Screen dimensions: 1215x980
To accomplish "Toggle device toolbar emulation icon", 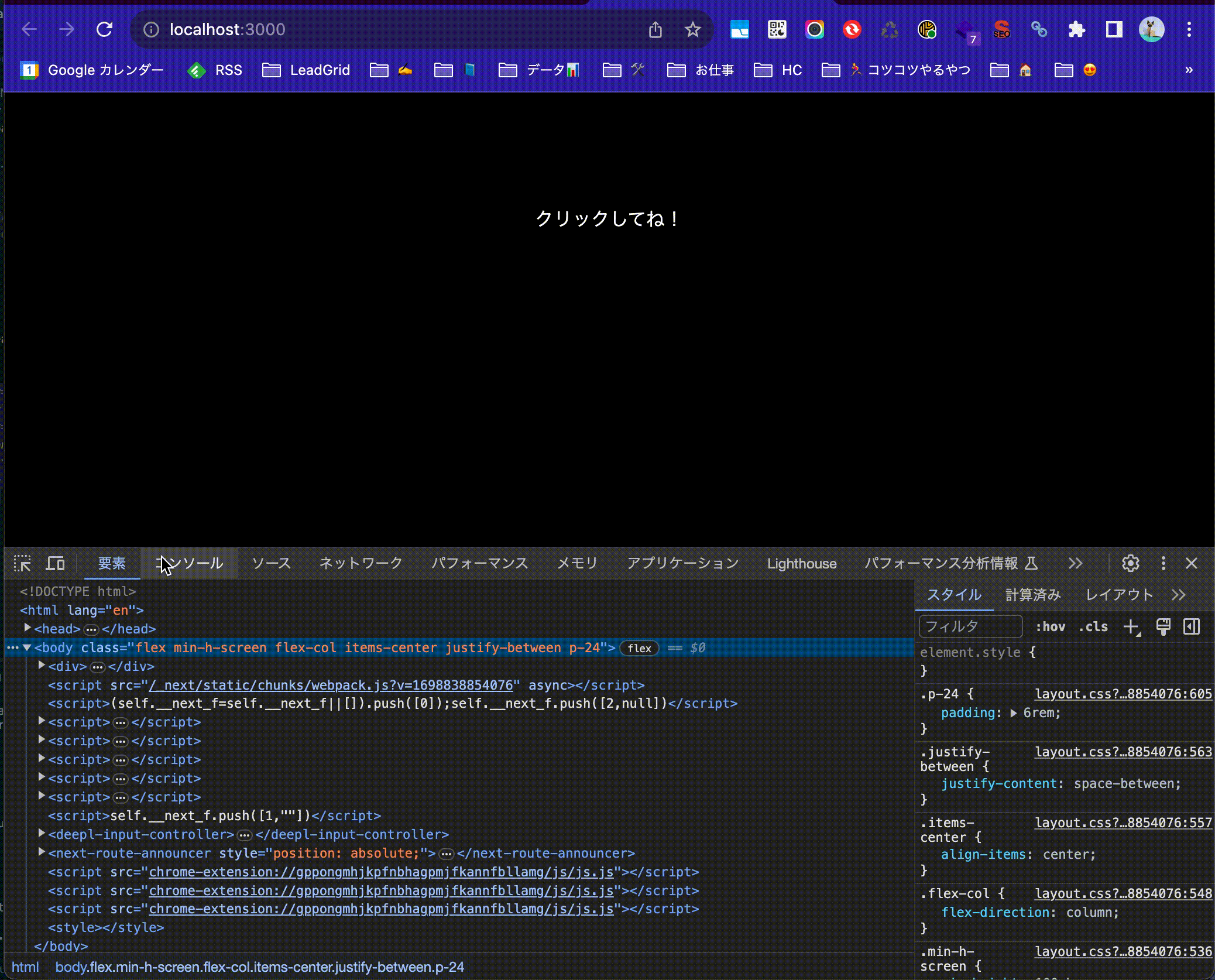I will [56, 563].
